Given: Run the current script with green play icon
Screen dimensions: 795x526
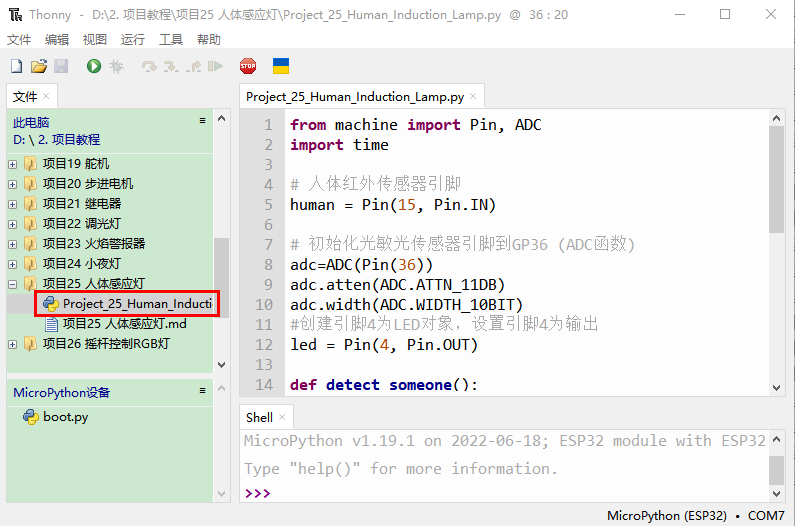Looking at the screenshot, I should click(x=94, y=66).
